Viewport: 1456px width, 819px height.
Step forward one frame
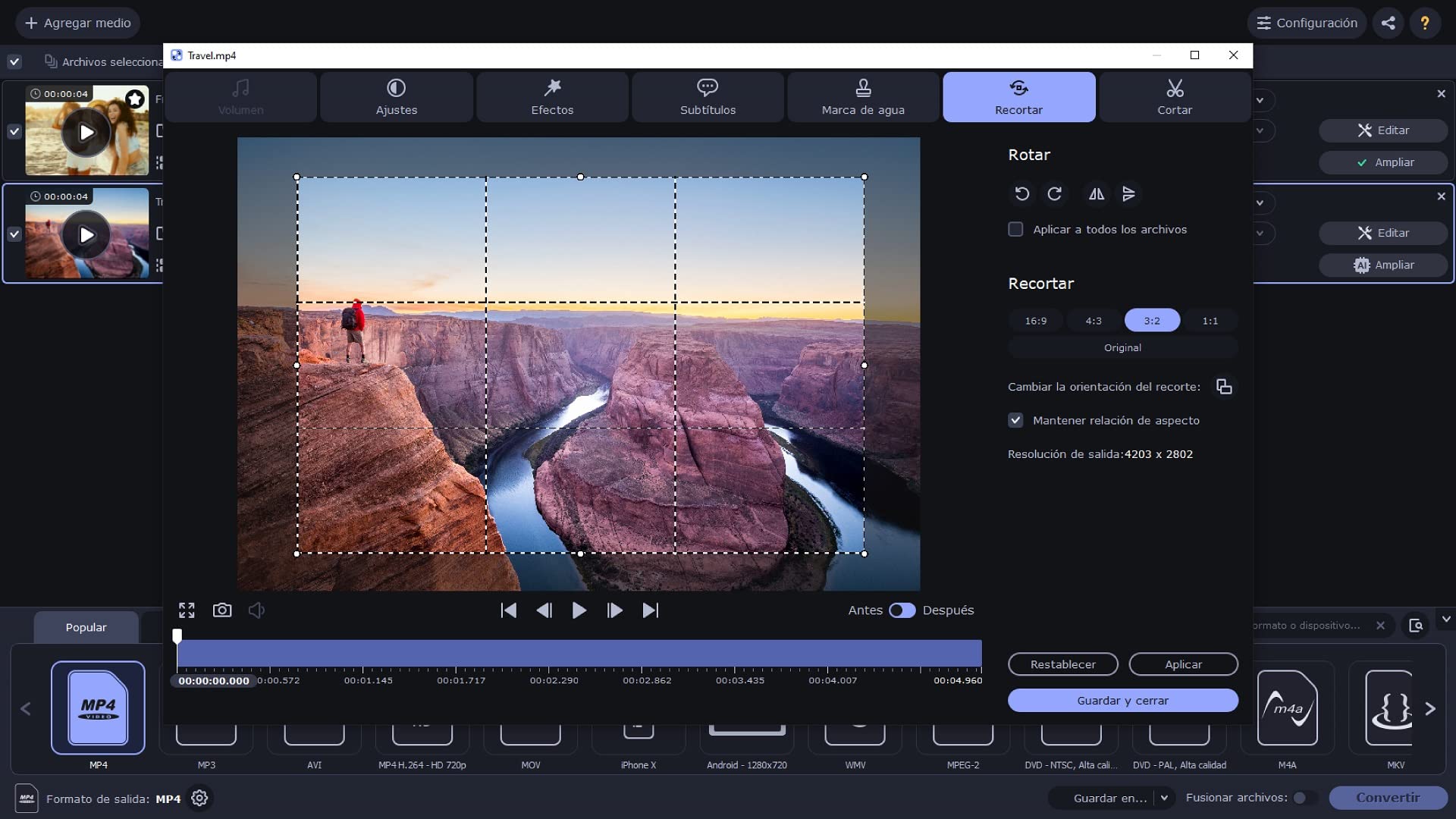614,610
